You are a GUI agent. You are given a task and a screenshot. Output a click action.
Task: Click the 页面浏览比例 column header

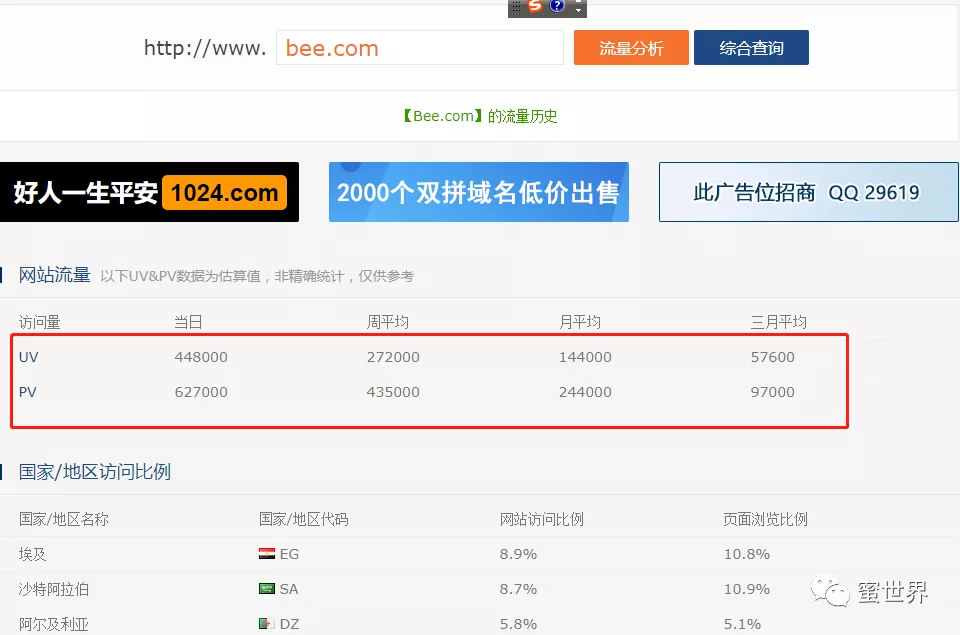765,519
